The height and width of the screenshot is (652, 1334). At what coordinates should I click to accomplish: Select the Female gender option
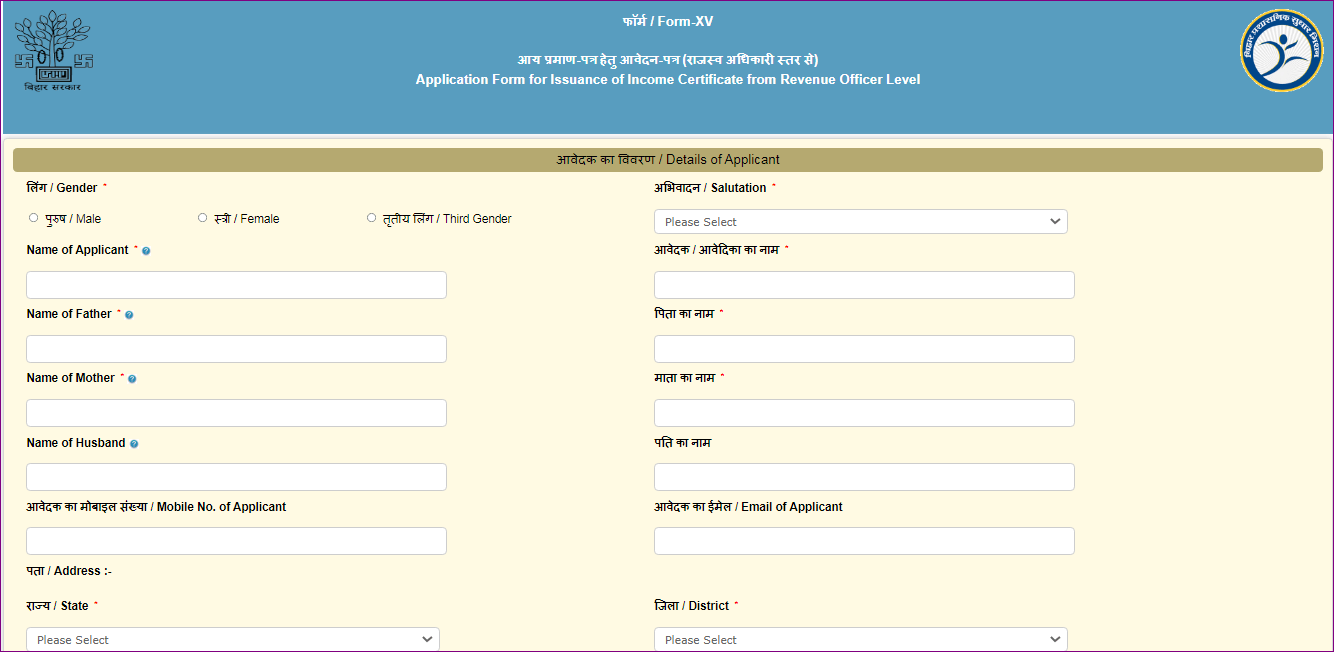click(x=202, y=217)
